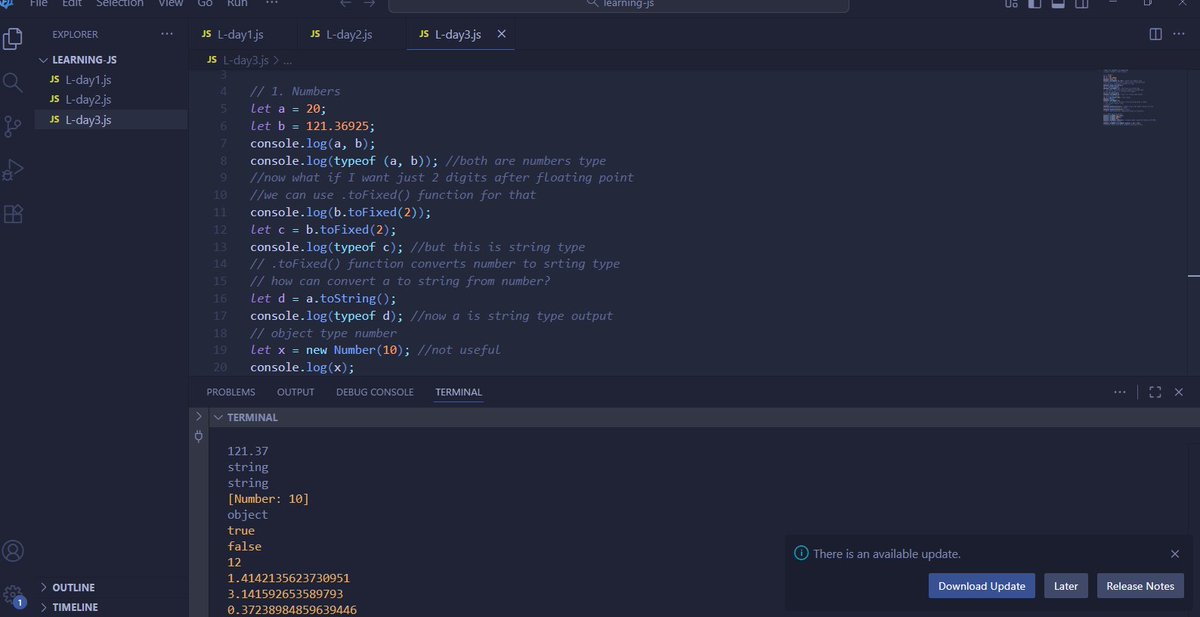Click the plug icon beside terminal

[x=198, y=436]
